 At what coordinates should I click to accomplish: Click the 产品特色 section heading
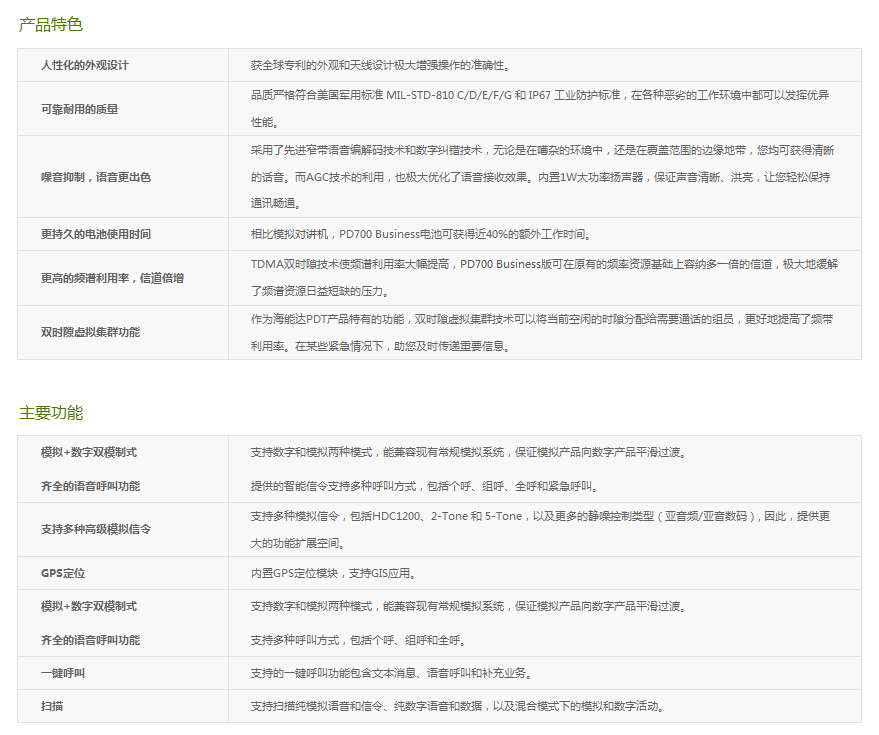(x=50, y=25)
